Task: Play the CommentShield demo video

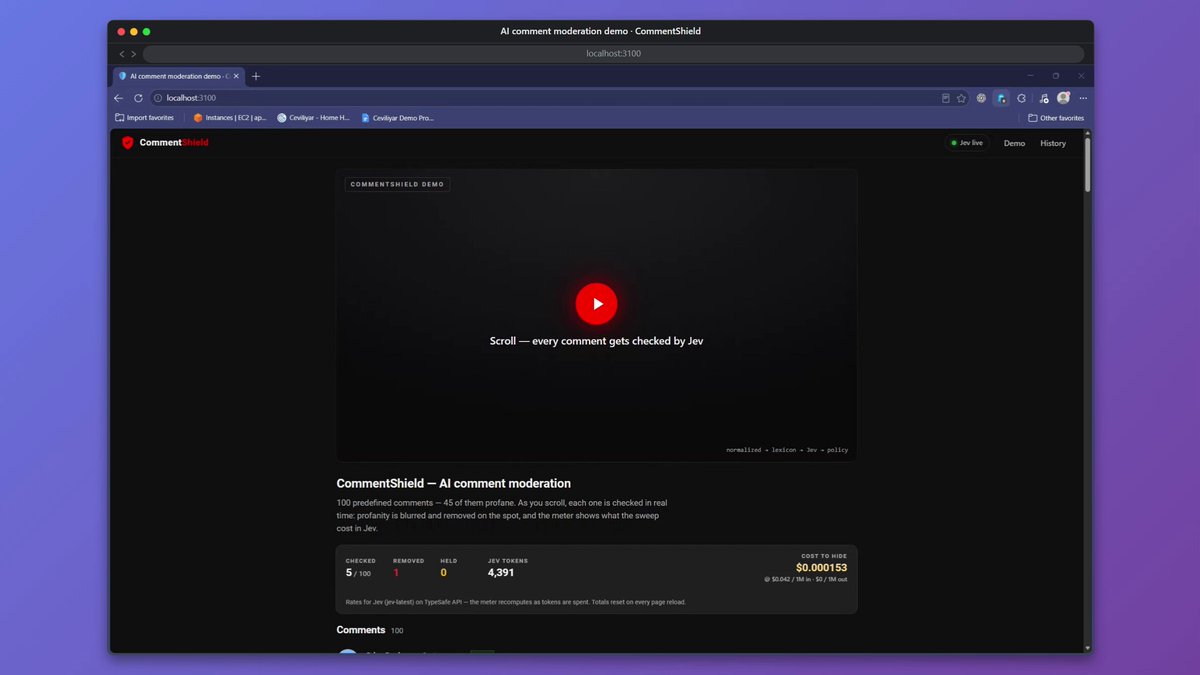Action: (x=596, y=304)
